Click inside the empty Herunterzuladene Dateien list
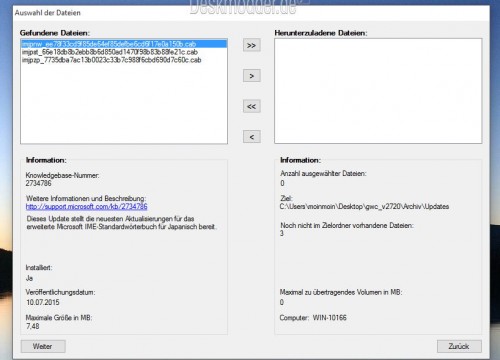 coord(378,91)
